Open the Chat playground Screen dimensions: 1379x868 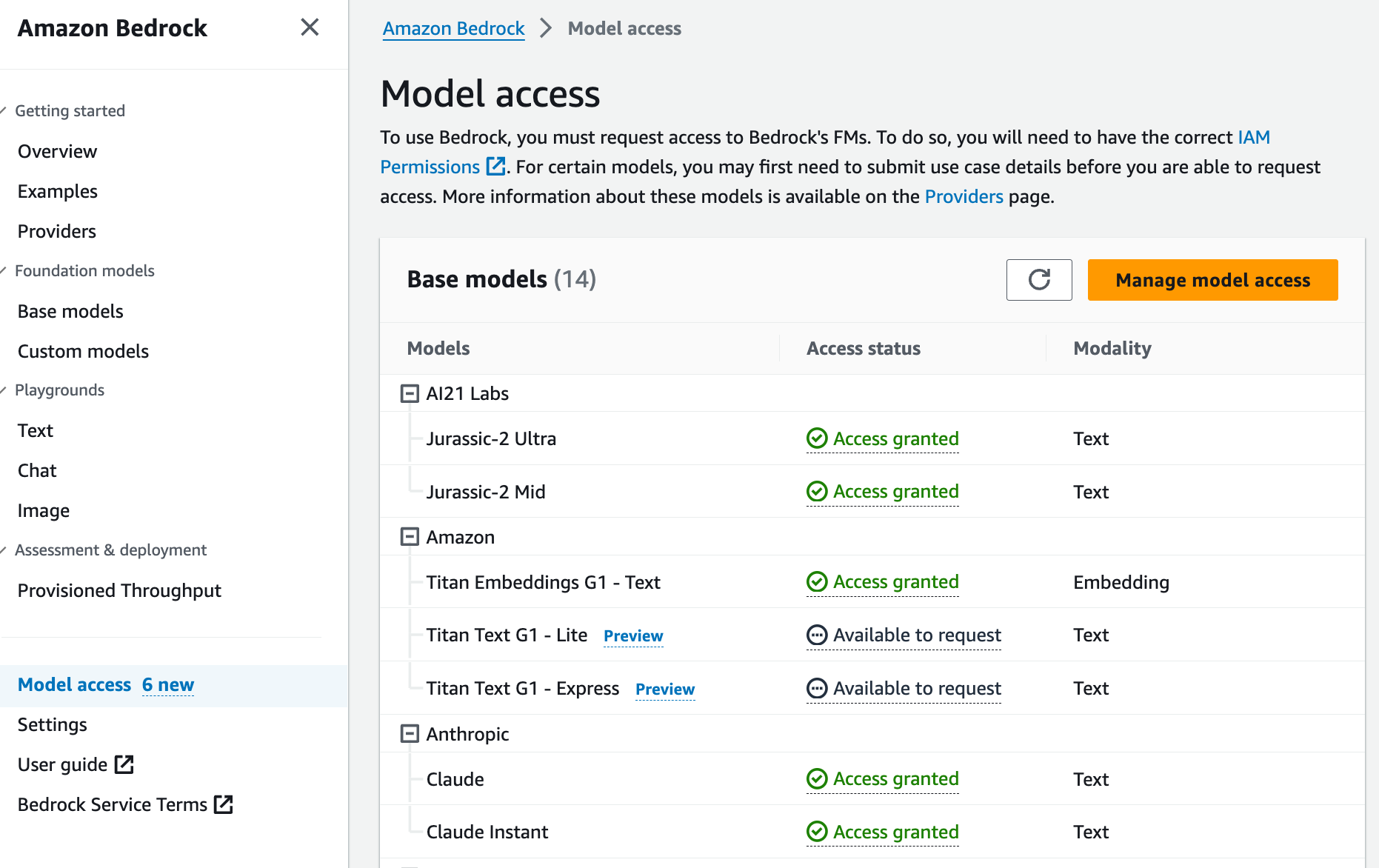(x=37, y=470)
